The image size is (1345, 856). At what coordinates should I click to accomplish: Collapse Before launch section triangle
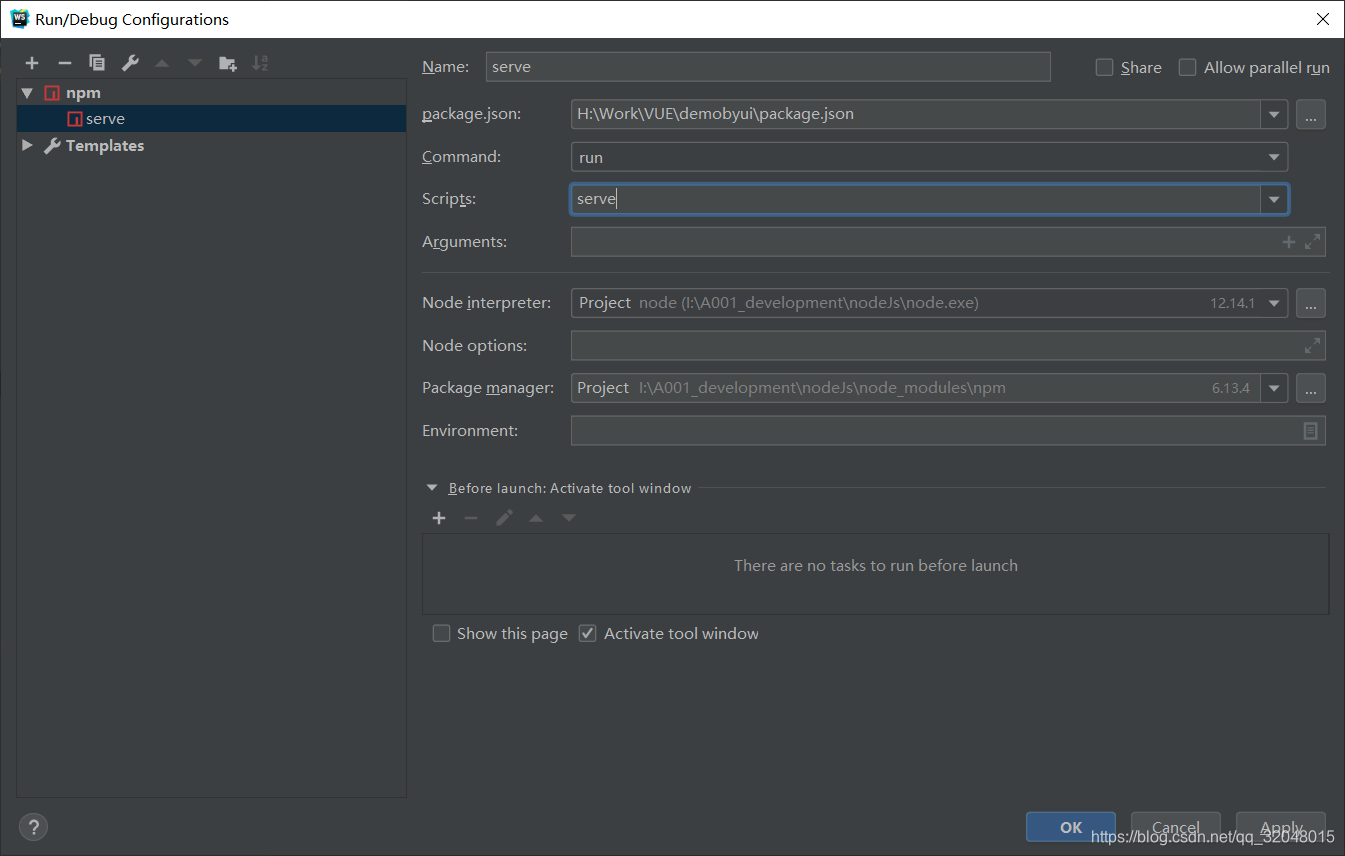point(432,488)
